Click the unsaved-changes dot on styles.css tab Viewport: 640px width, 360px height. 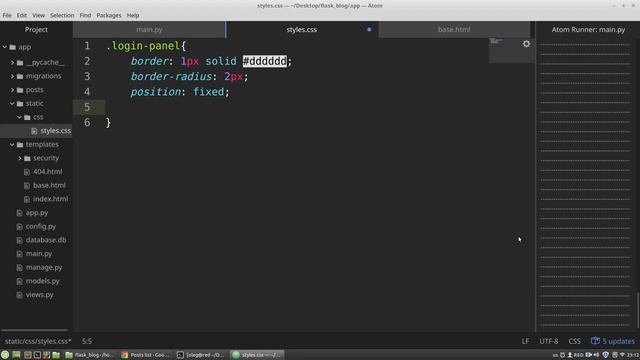pos(369,29)
